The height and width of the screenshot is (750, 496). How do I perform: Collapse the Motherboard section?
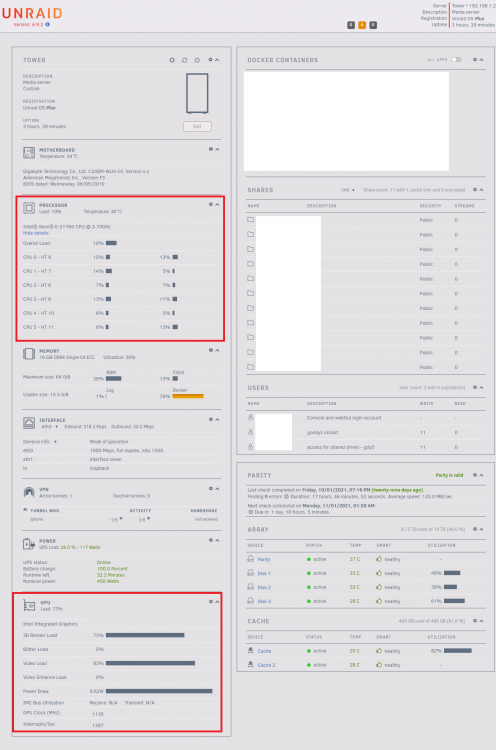pyautogui.click(x=217, y=149)
